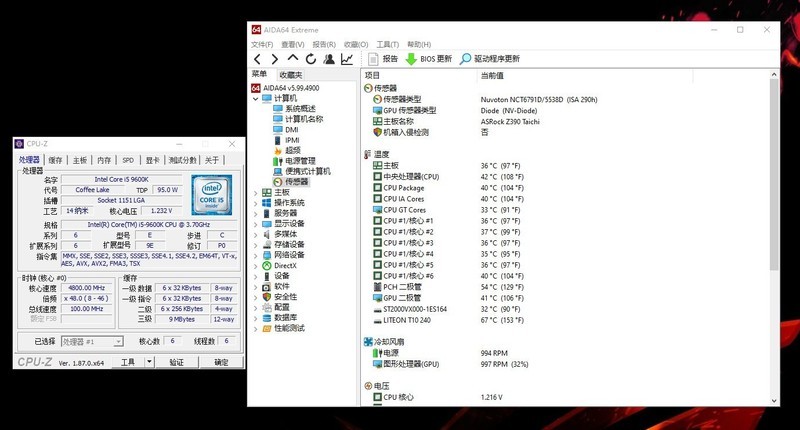Expand the 网络设备 tree node
The height and width of the screenshot is (430, 800).
tap(256, 255)
